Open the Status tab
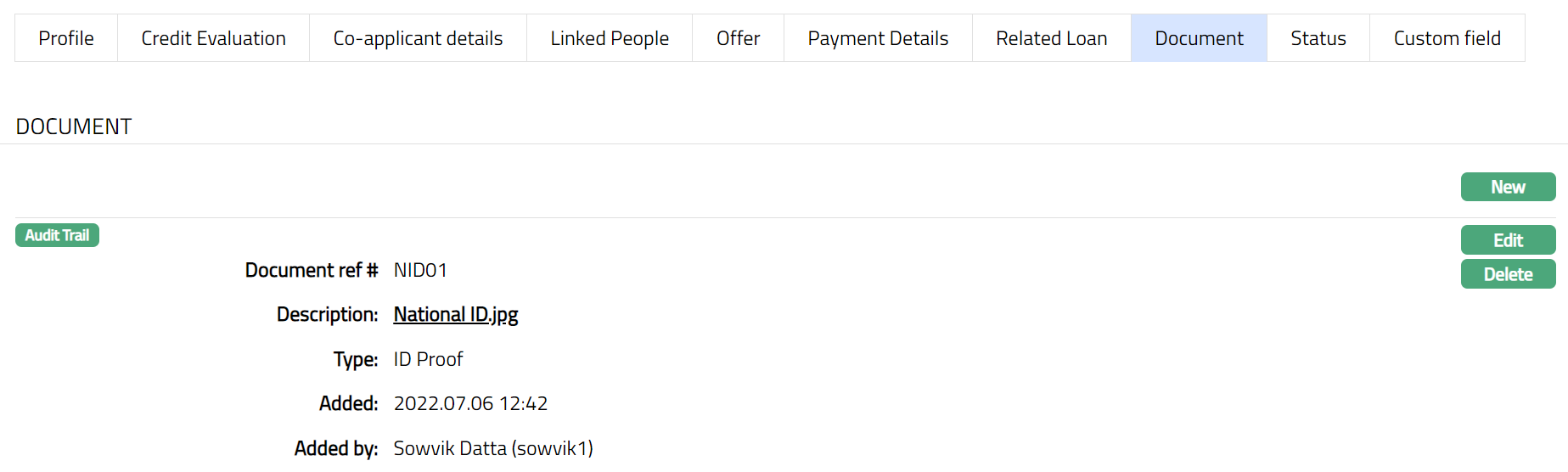The width and height of the screenshot is (1568, 472). point(1318,38)
